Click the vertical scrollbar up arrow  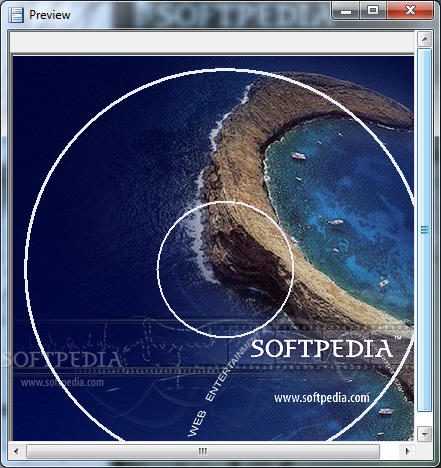click(425, 40)
